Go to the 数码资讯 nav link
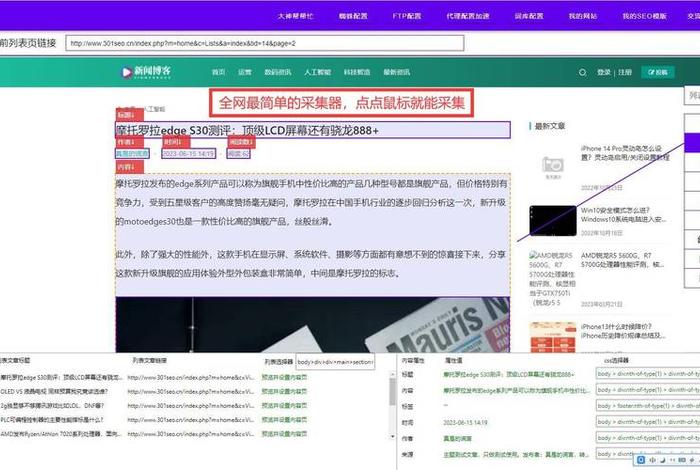This screenshot has width=700, height=470. click(278, 72)
